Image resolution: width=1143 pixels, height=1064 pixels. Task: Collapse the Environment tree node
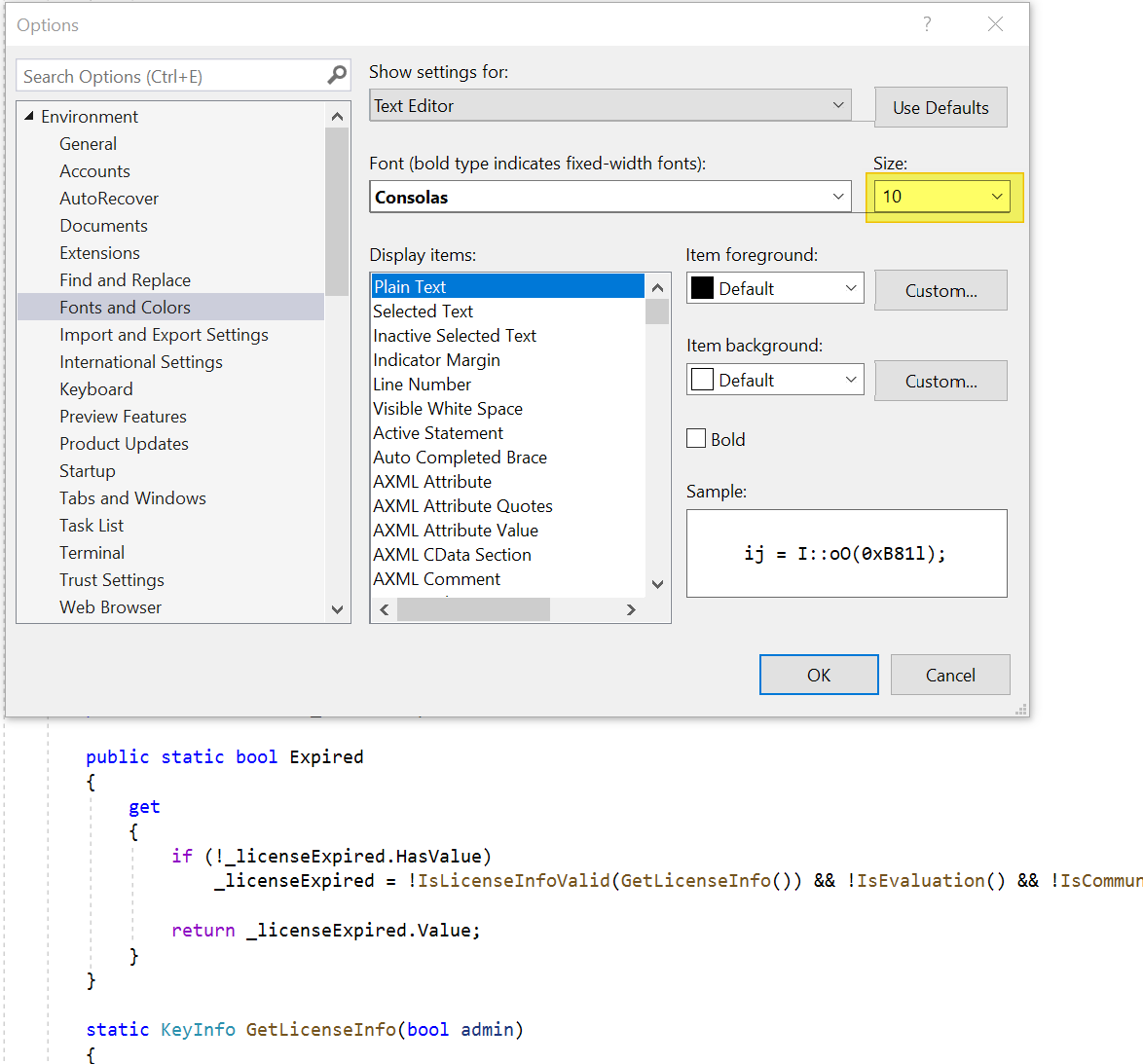(x=29, y=116)
